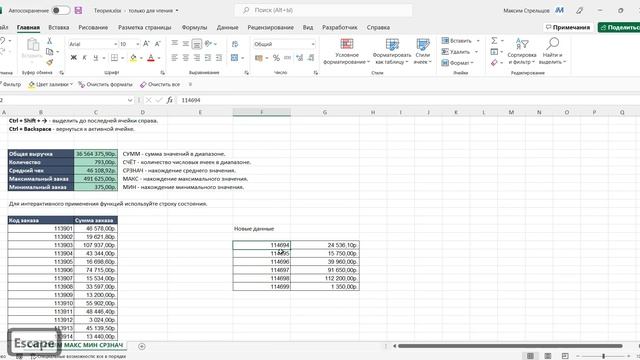Open the Общий number format dropdown
Screen dimensions: 640x360
(x=313, y=44)
